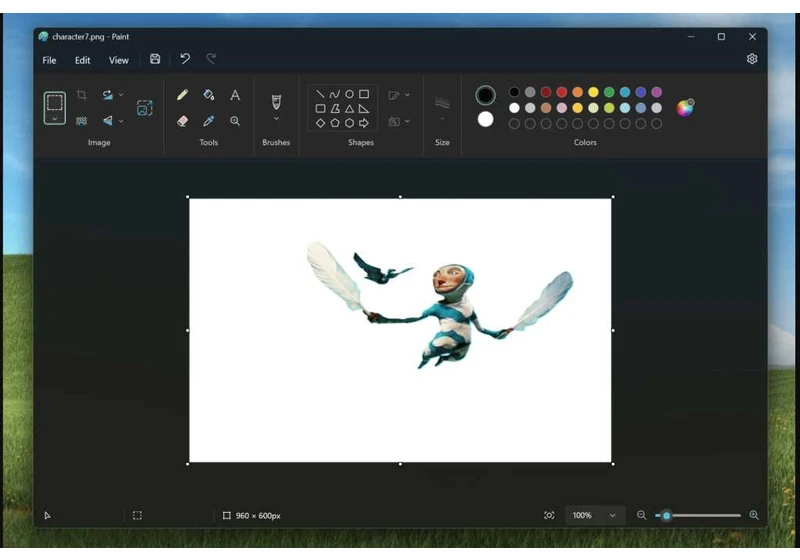Pick the Triangle shape
800x560 pixels.
tap(349, 108)
